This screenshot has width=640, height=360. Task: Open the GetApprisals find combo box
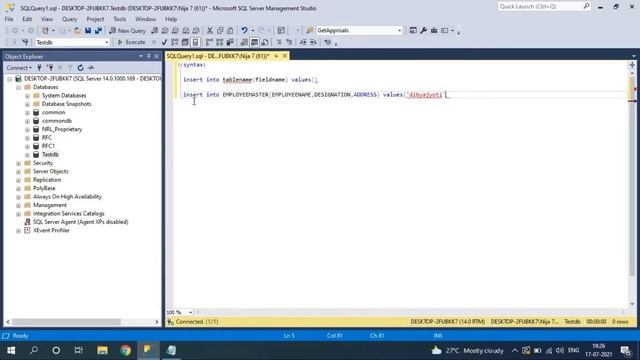click(359, 31)
